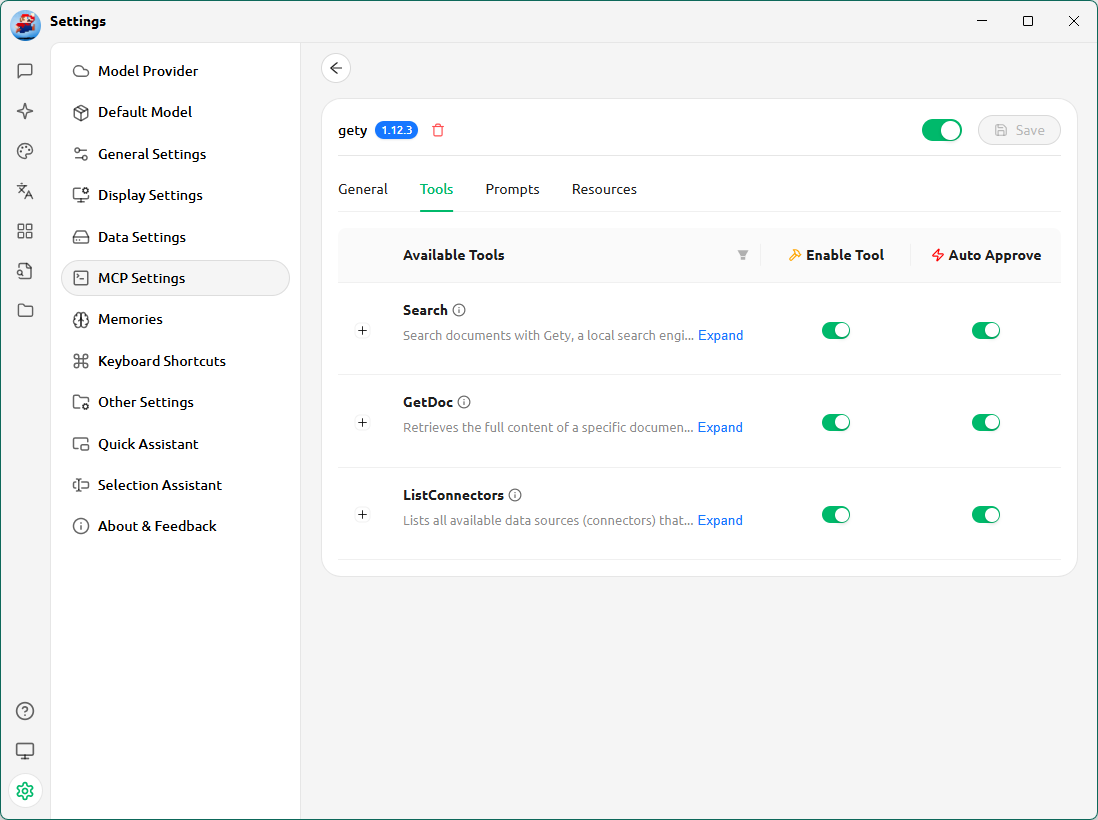Click the Available Tools column header text

[x=454, y=256]
